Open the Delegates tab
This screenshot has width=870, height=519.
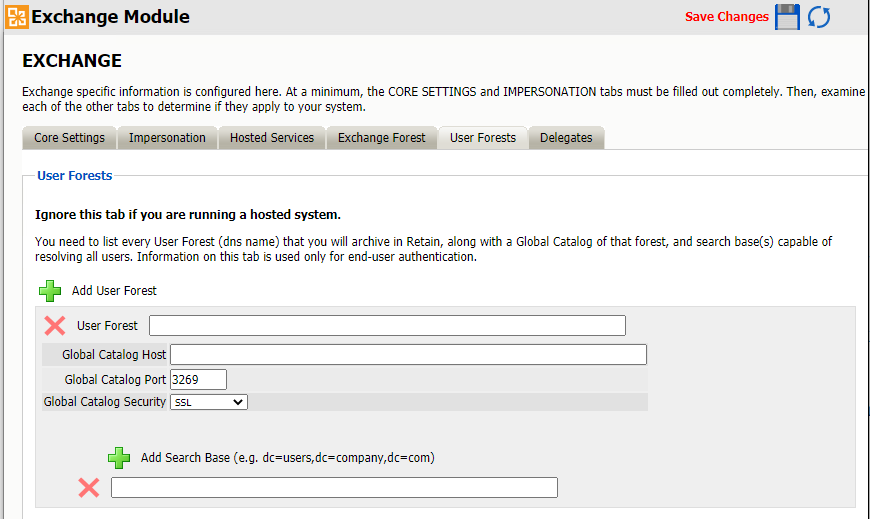566,138
